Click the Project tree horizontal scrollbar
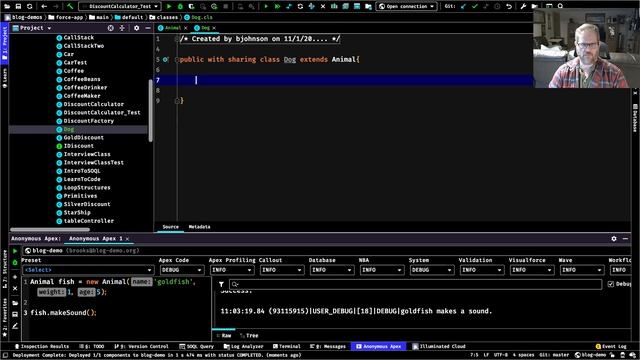Viewport: 640px width, 360px height. pyautogui.click(x=50, y=229)
